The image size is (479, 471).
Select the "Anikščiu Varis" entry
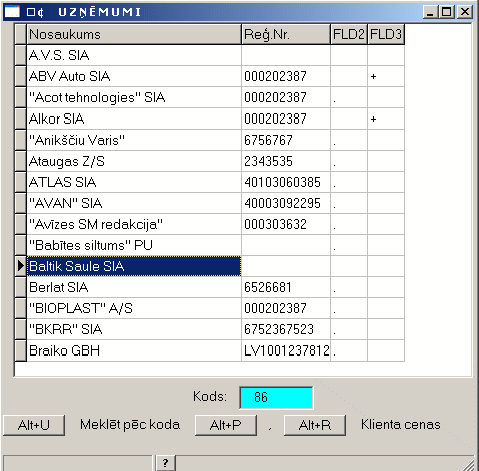[134, 140]
